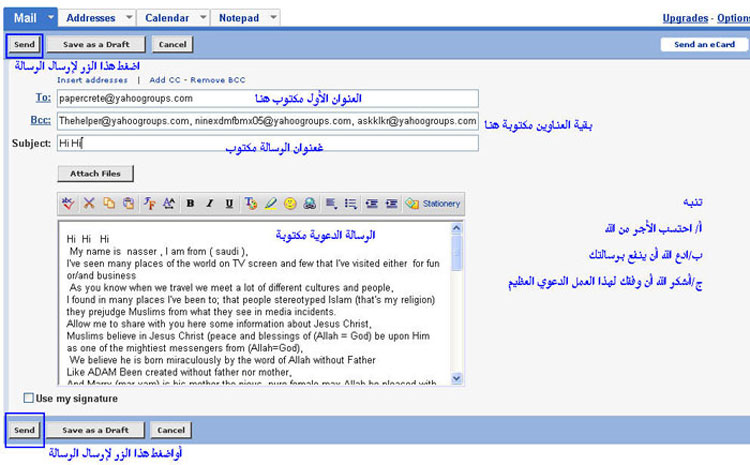Viewport: 750px width, 465px height.
Task: Open the Upgrades link
Action: click(x=685, y=18)
